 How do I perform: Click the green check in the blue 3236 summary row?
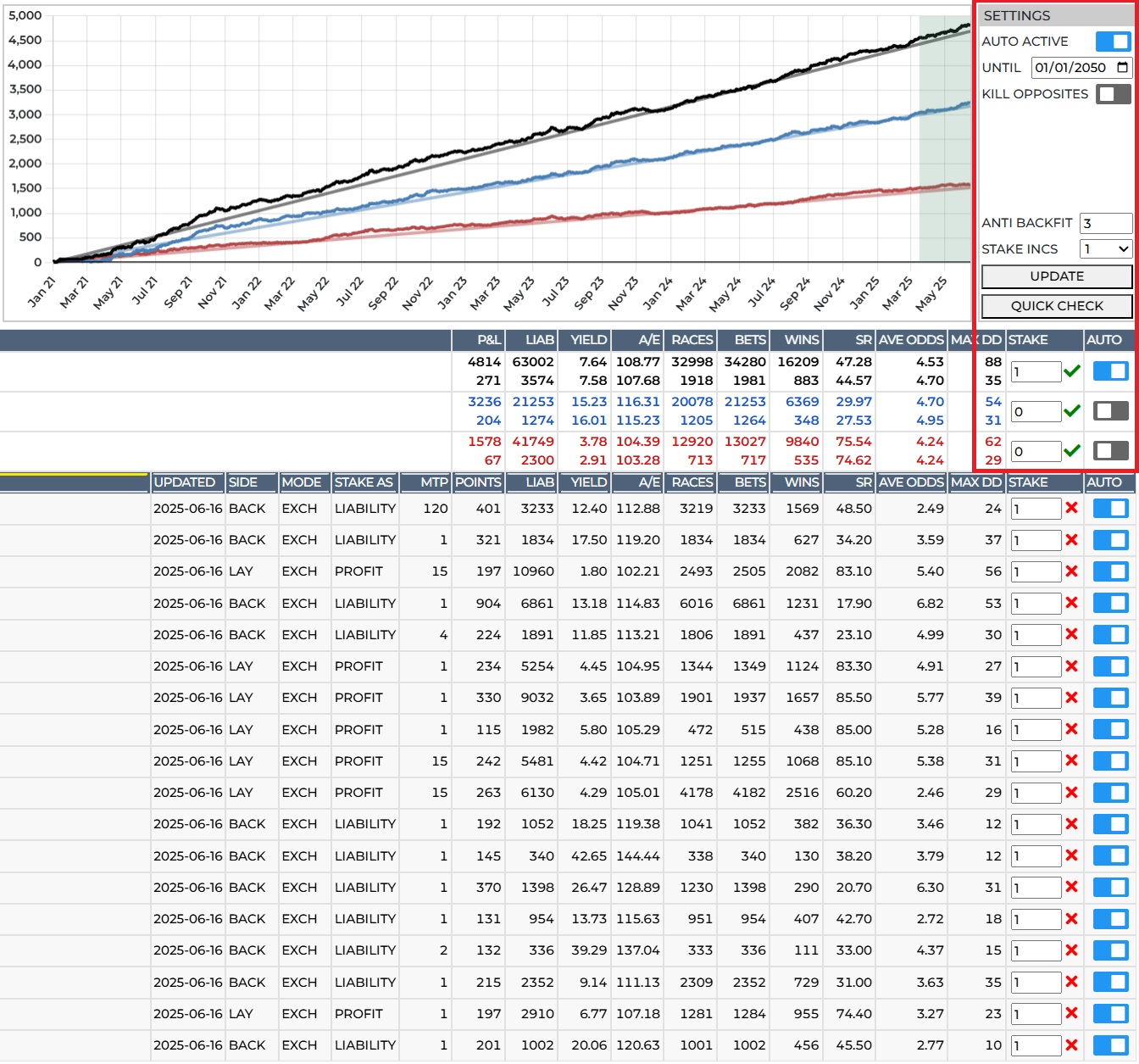(1072, 410)
